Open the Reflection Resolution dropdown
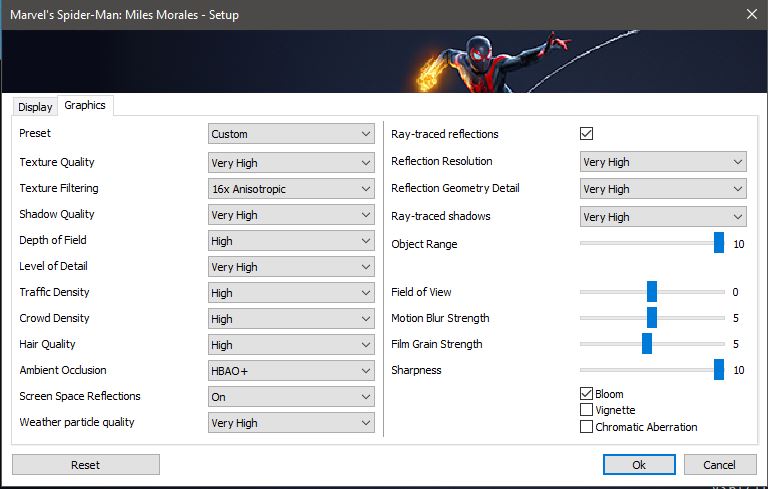This screenshot has height=489, width=768. [663, 162]
